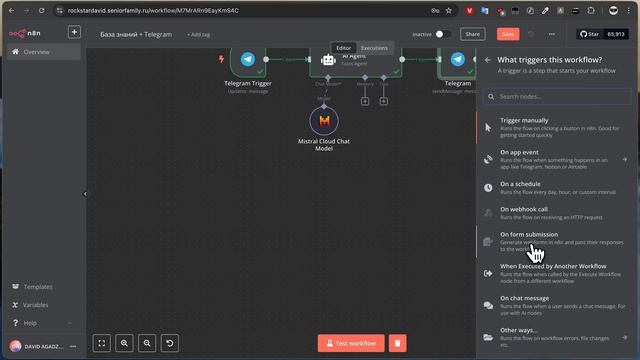This screenshot has width=640, height=360.
Task: Open Overview in the sidebar
Action: pyautogui.click(x=44, y=52)
